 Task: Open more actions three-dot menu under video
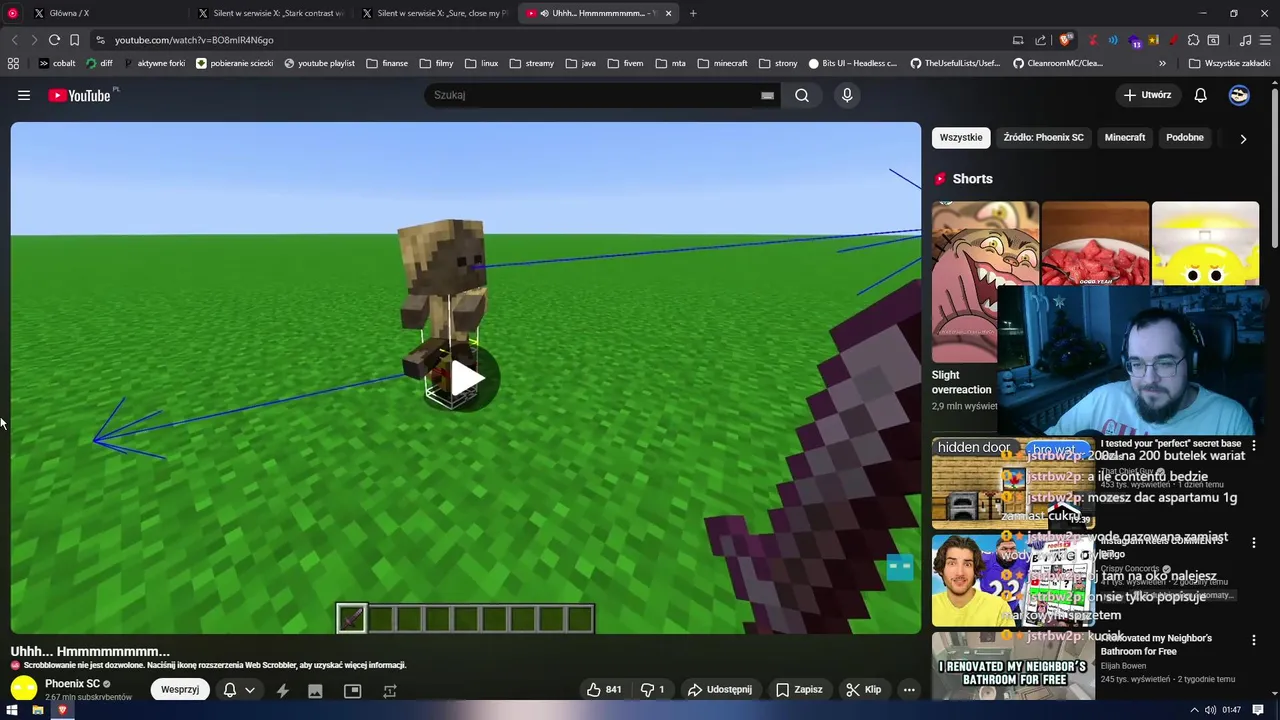(908, 690)
